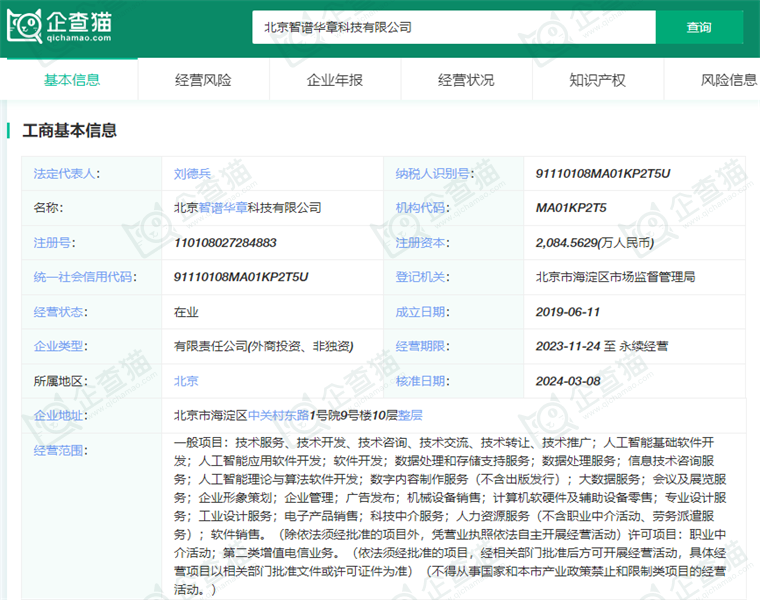Image resolution: width=760 pixels, height=600 pixels.
Task: Select 有限责任公司(外商投资、非独资) value
Action: point(264,347)
